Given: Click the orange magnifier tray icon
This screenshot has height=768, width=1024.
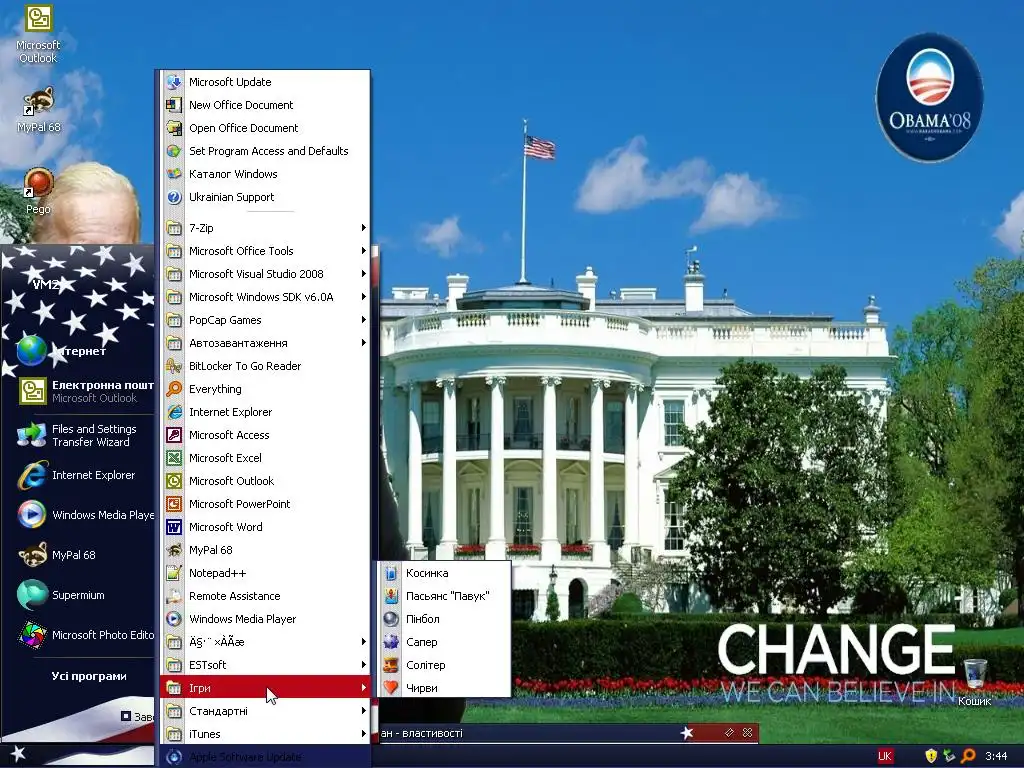Looking at the screenshot, I should point(968,756).
